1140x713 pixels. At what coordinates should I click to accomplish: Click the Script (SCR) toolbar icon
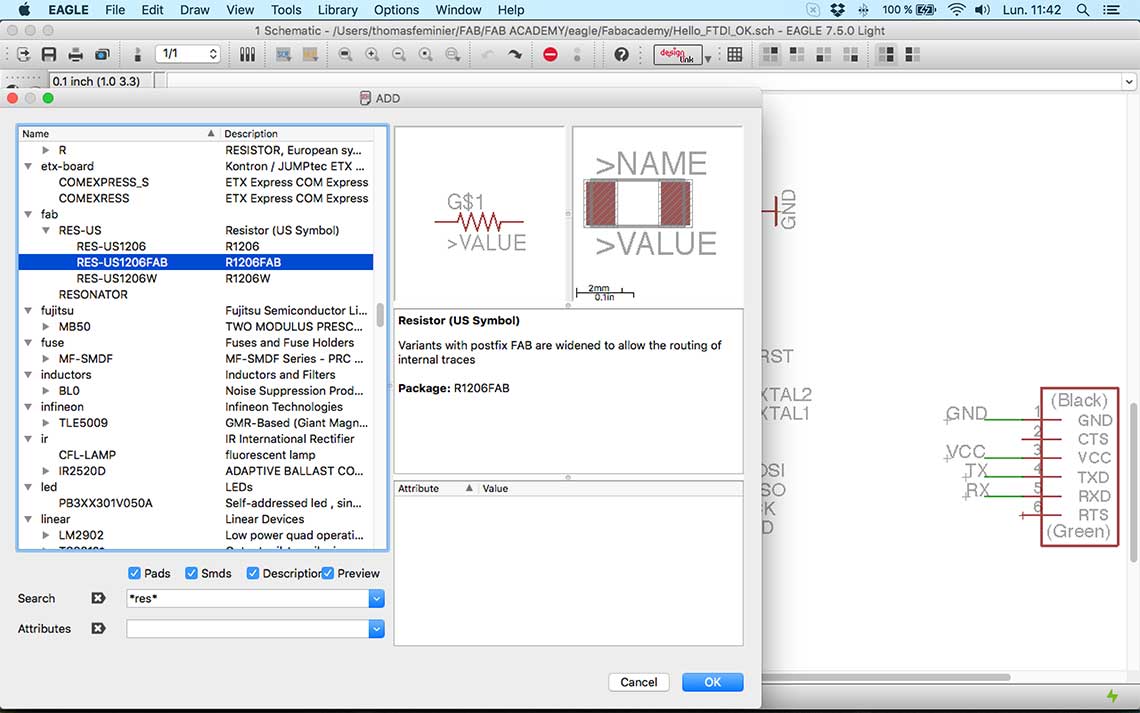tap(284, 55)
